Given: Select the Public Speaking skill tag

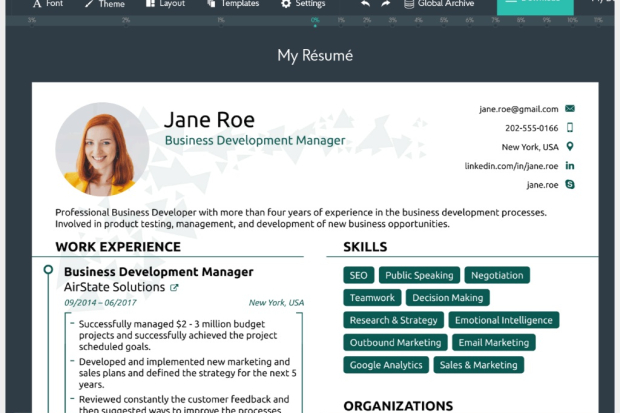Looking at the screenshot, I should point(419,275).
